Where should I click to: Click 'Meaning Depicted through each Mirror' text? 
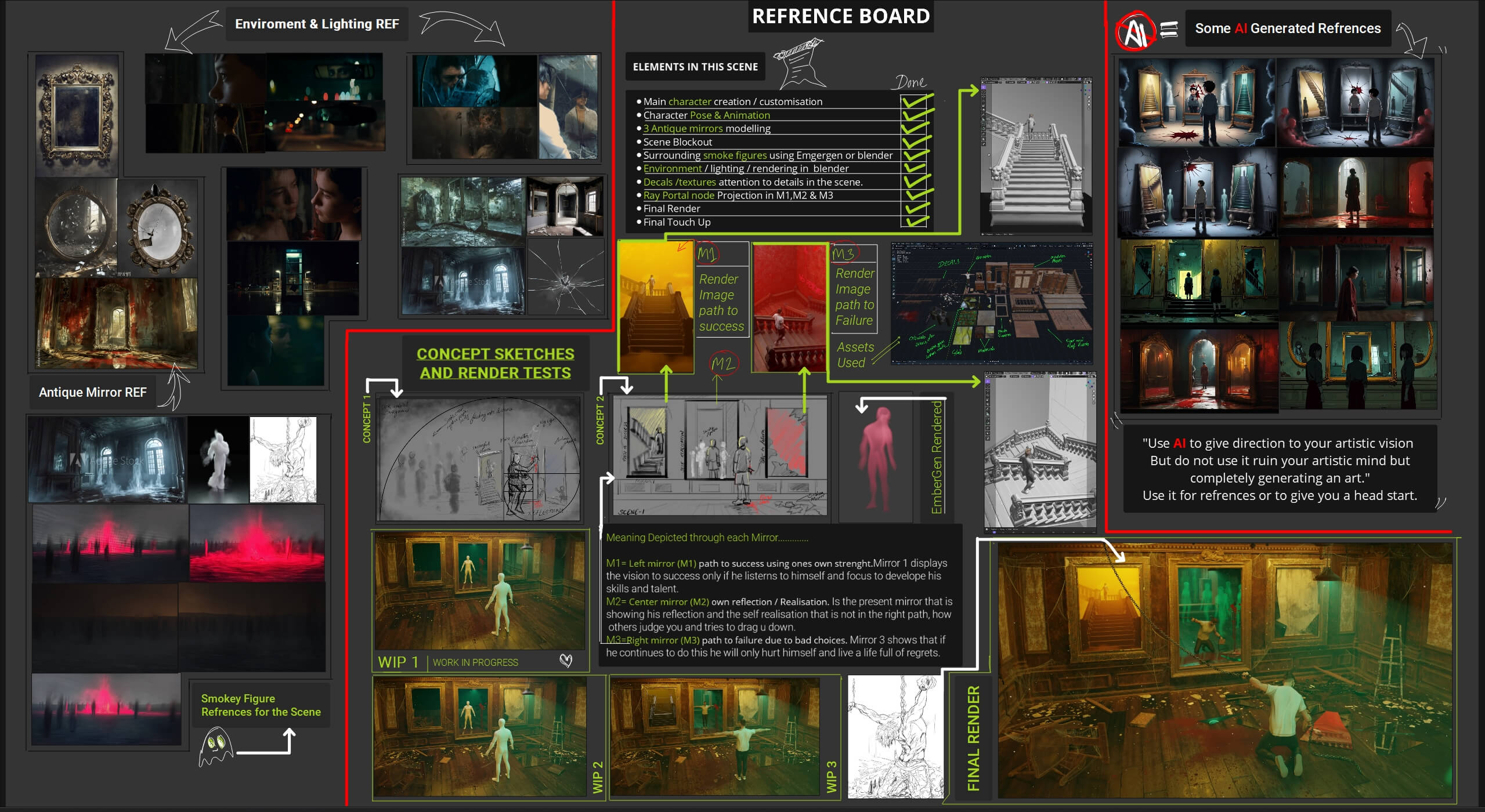coord(707,538)
